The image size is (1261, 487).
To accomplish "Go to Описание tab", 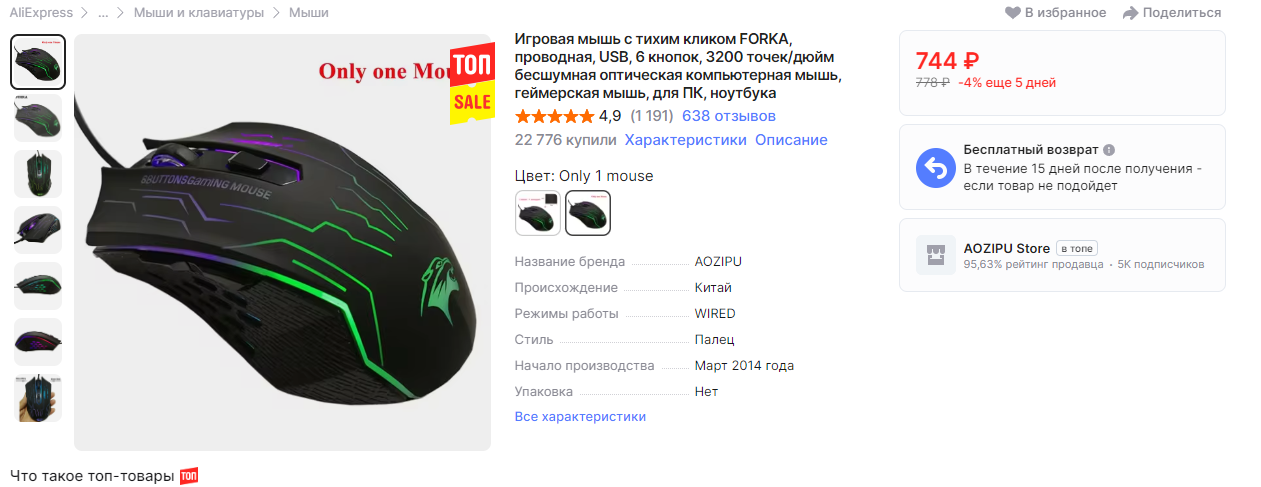I will point(791,140).
